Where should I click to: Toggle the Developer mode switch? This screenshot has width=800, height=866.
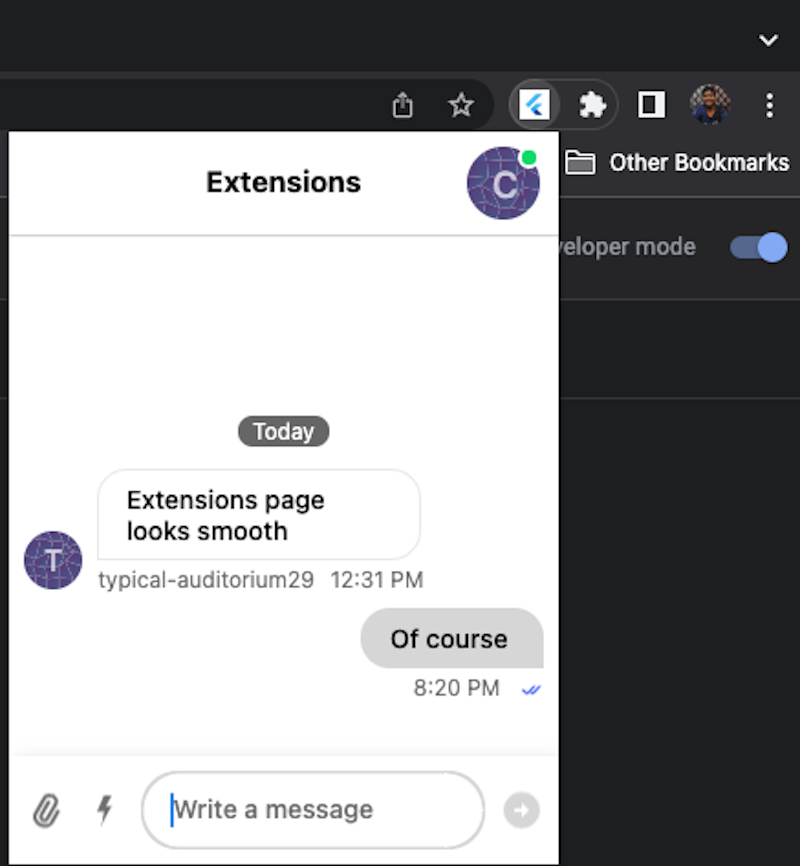point(758,247)
